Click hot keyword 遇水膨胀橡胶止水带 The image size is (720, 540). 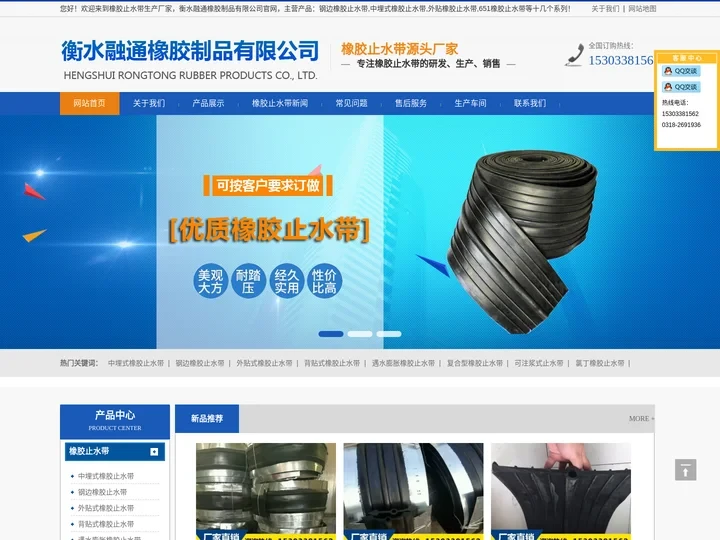403,363
